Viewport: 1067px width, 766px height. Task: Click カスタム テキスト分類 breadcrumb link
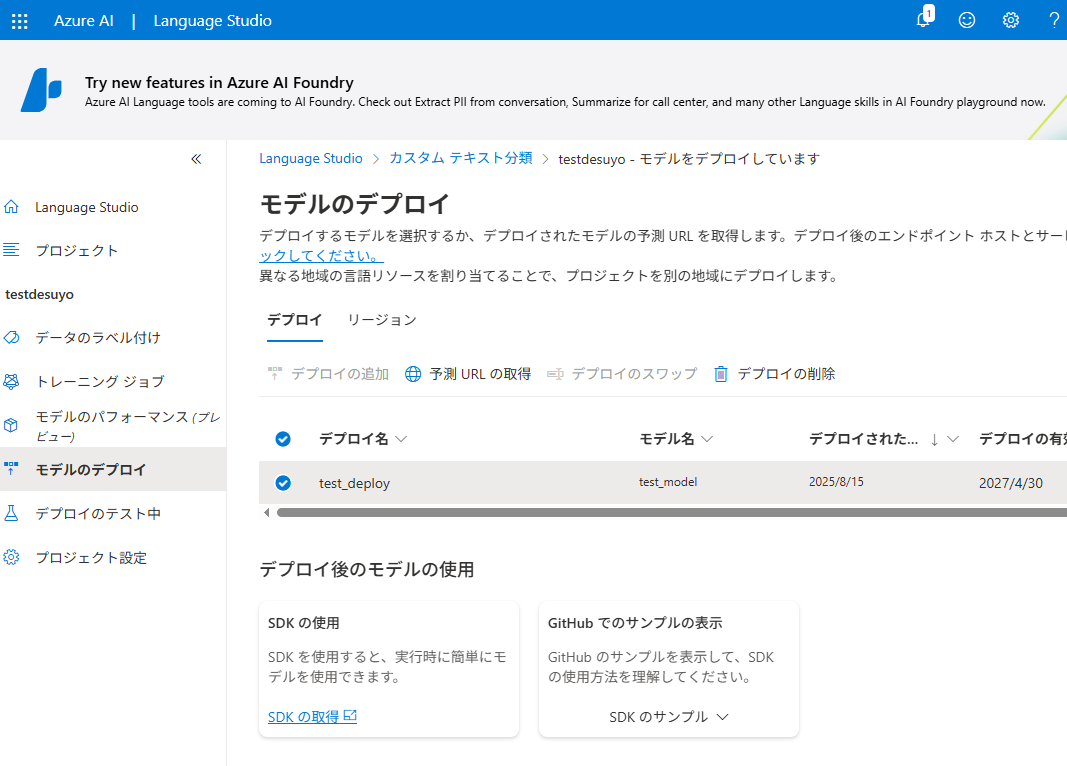461,159
